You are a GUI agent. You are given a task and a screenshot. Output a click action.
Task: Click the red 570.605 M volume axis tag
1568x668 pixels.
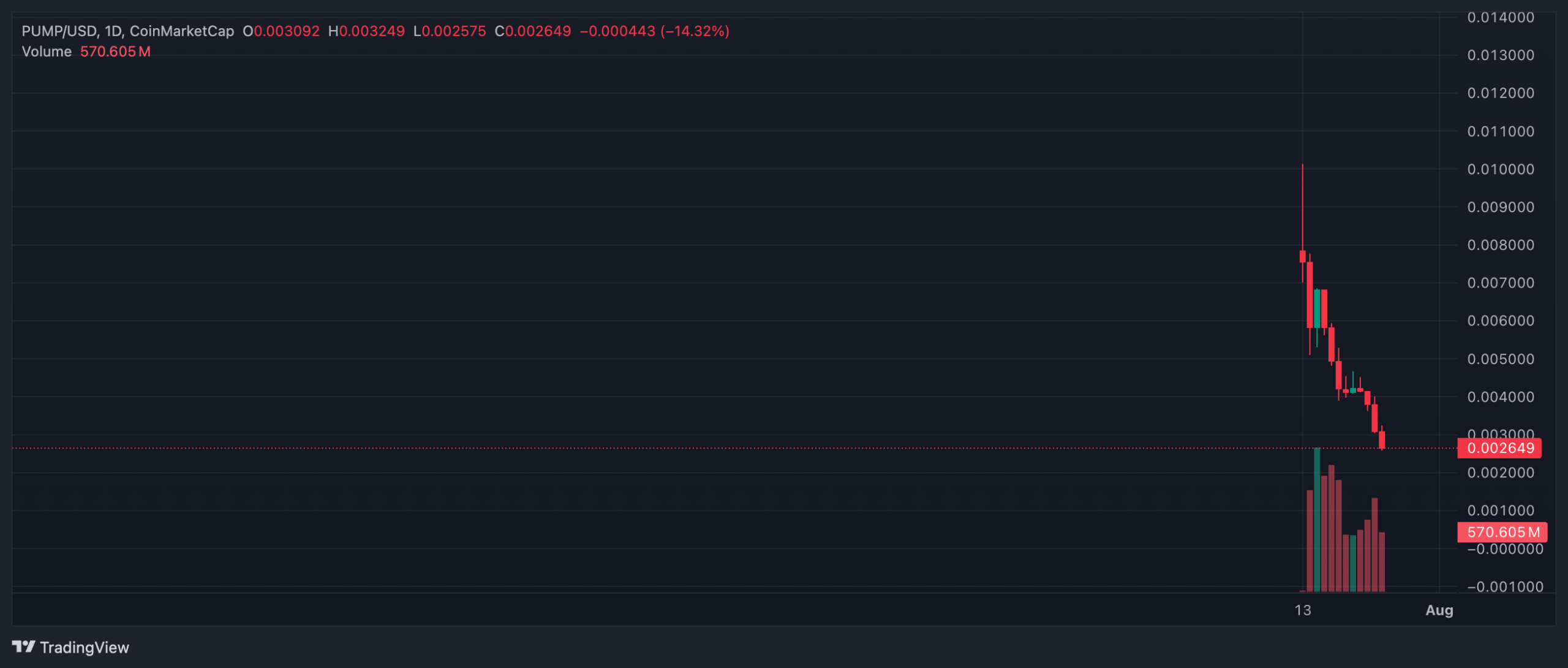1502,532
